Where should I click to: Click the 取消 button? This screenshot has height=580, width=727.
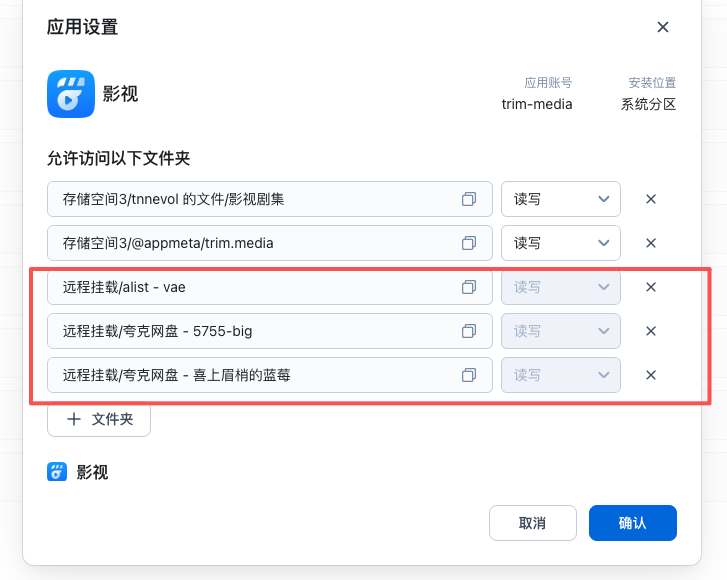pos(532,523)
